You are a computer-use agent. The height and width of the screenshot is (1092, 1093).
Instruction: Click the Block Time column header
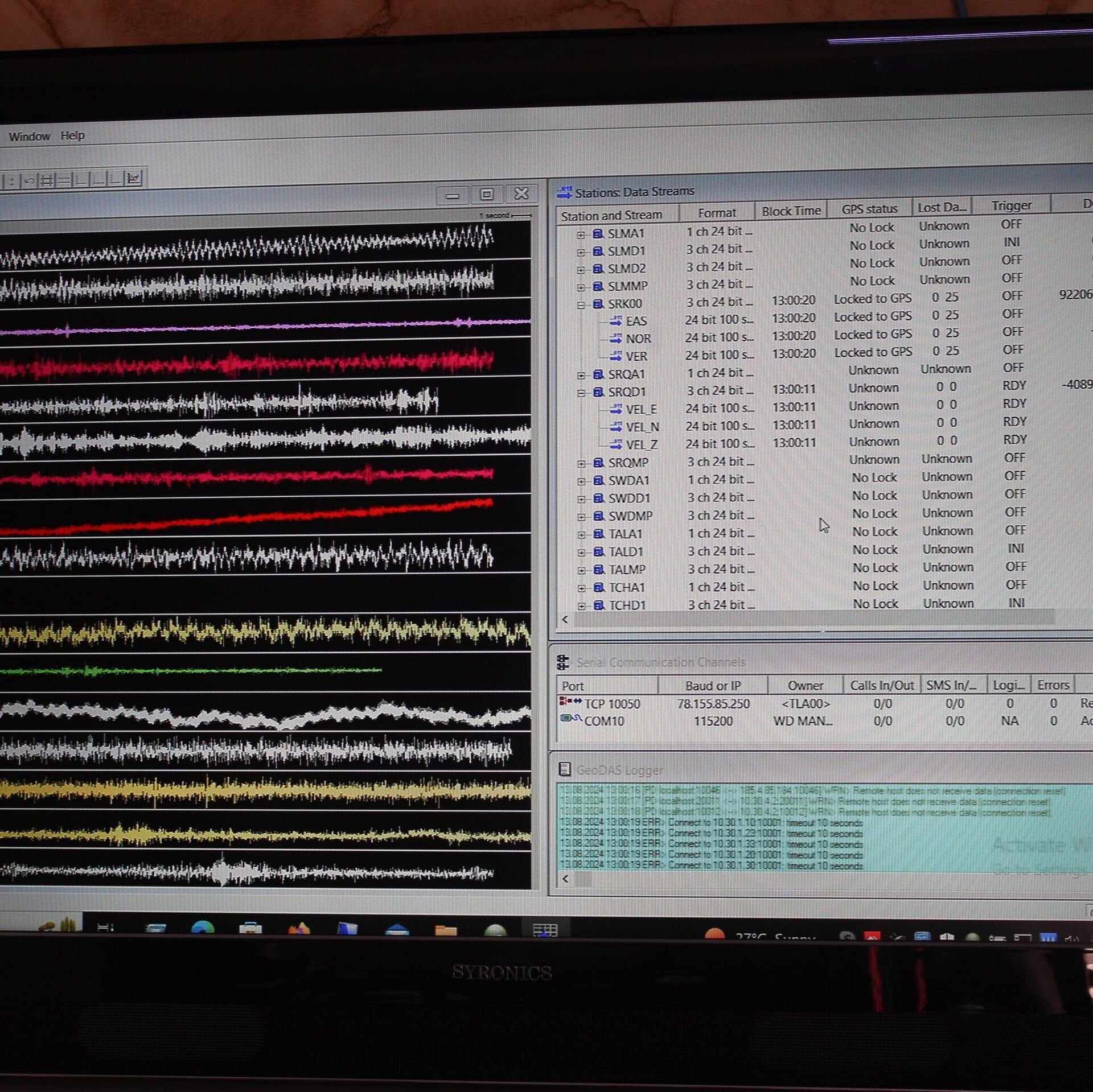791,211
